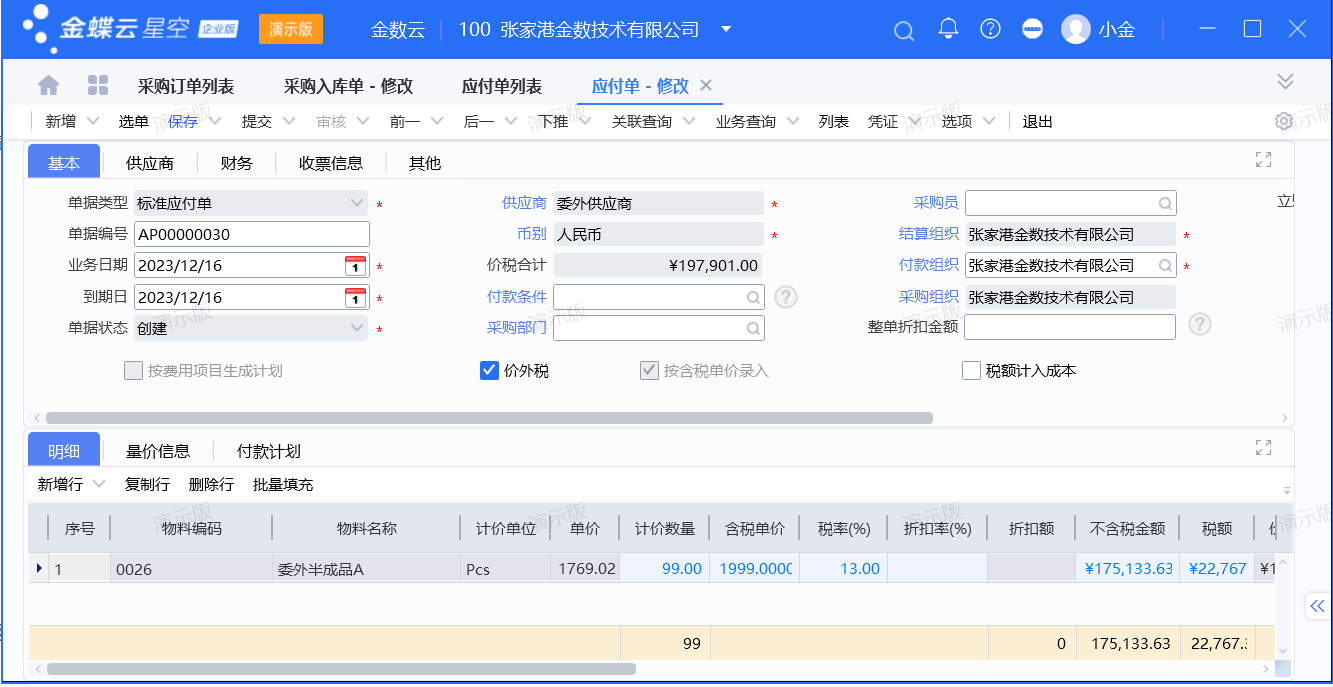Open the 单据类型 combo box
The width and height of the screenshot is (1333, 687).
tap(250, 203)
